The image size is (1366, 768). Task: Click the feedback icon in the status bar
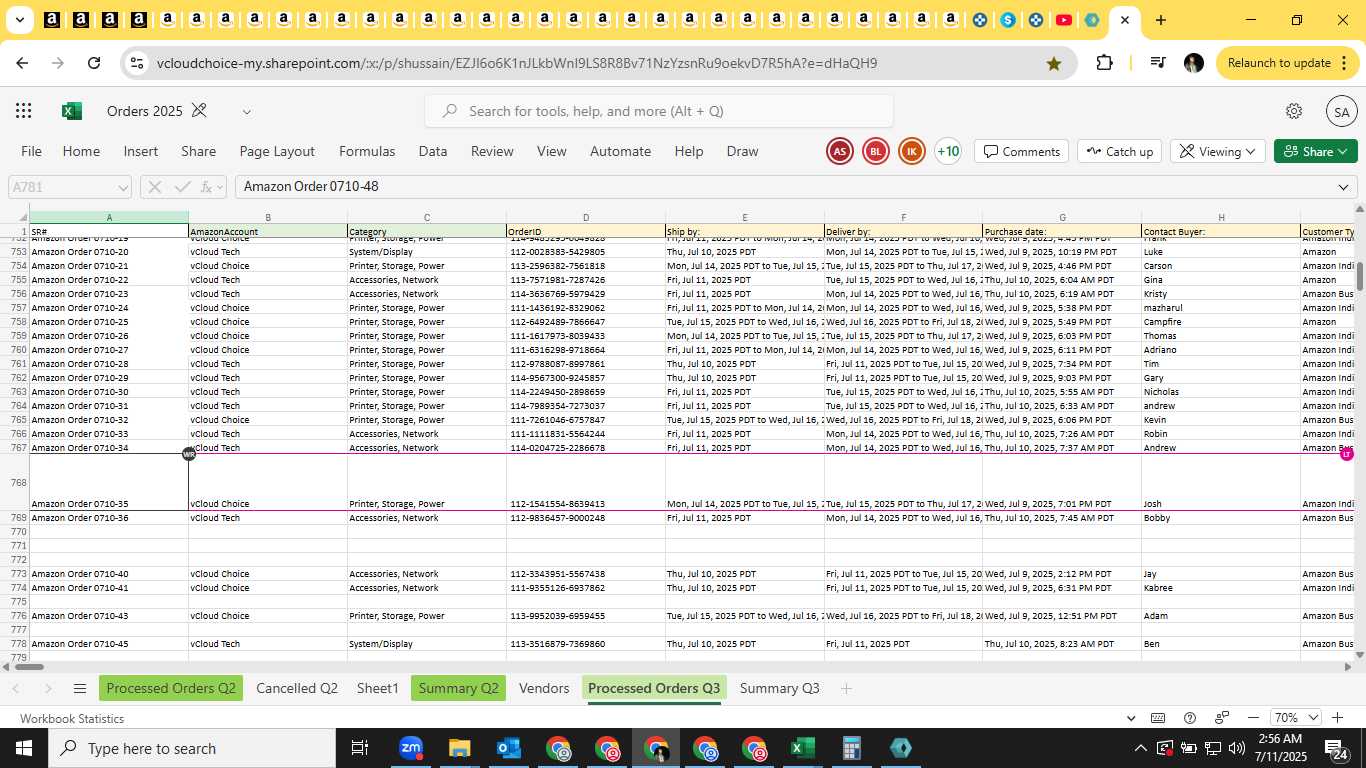pyautogui.click(x=1222, y=718)
